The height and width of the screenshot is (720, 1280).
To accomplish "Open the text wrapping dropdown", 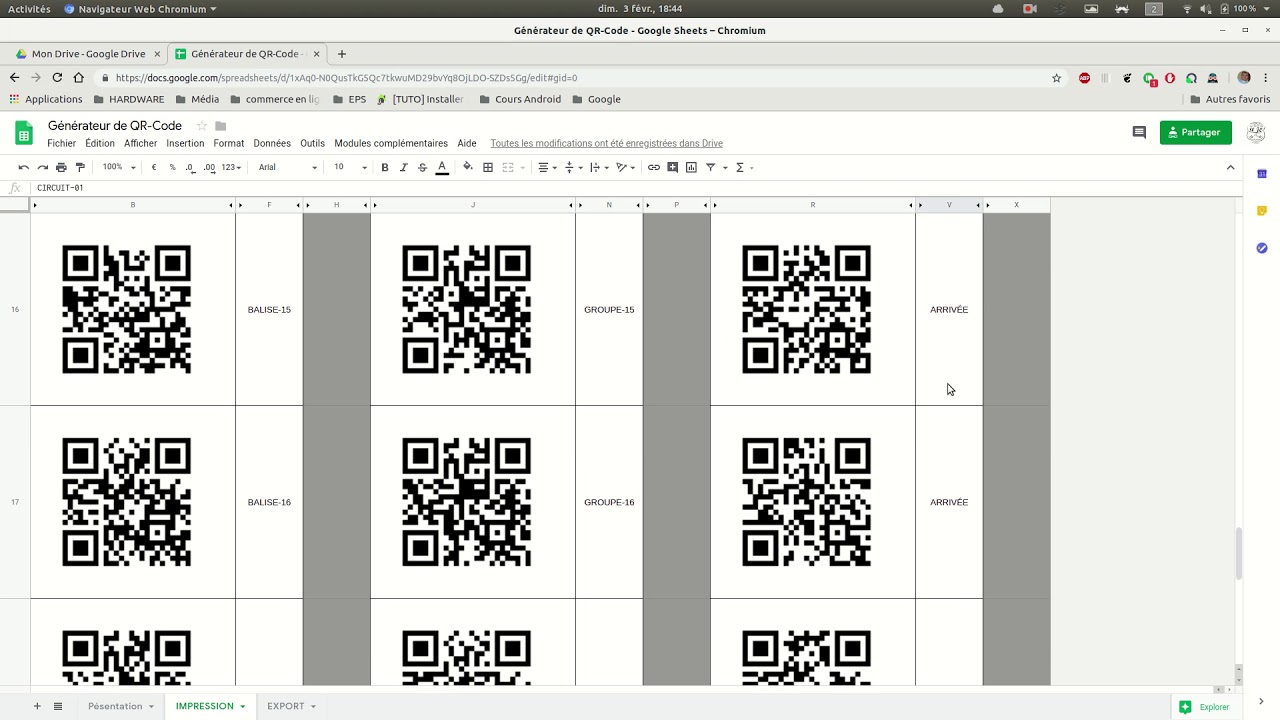I will [x=597, y=167].
